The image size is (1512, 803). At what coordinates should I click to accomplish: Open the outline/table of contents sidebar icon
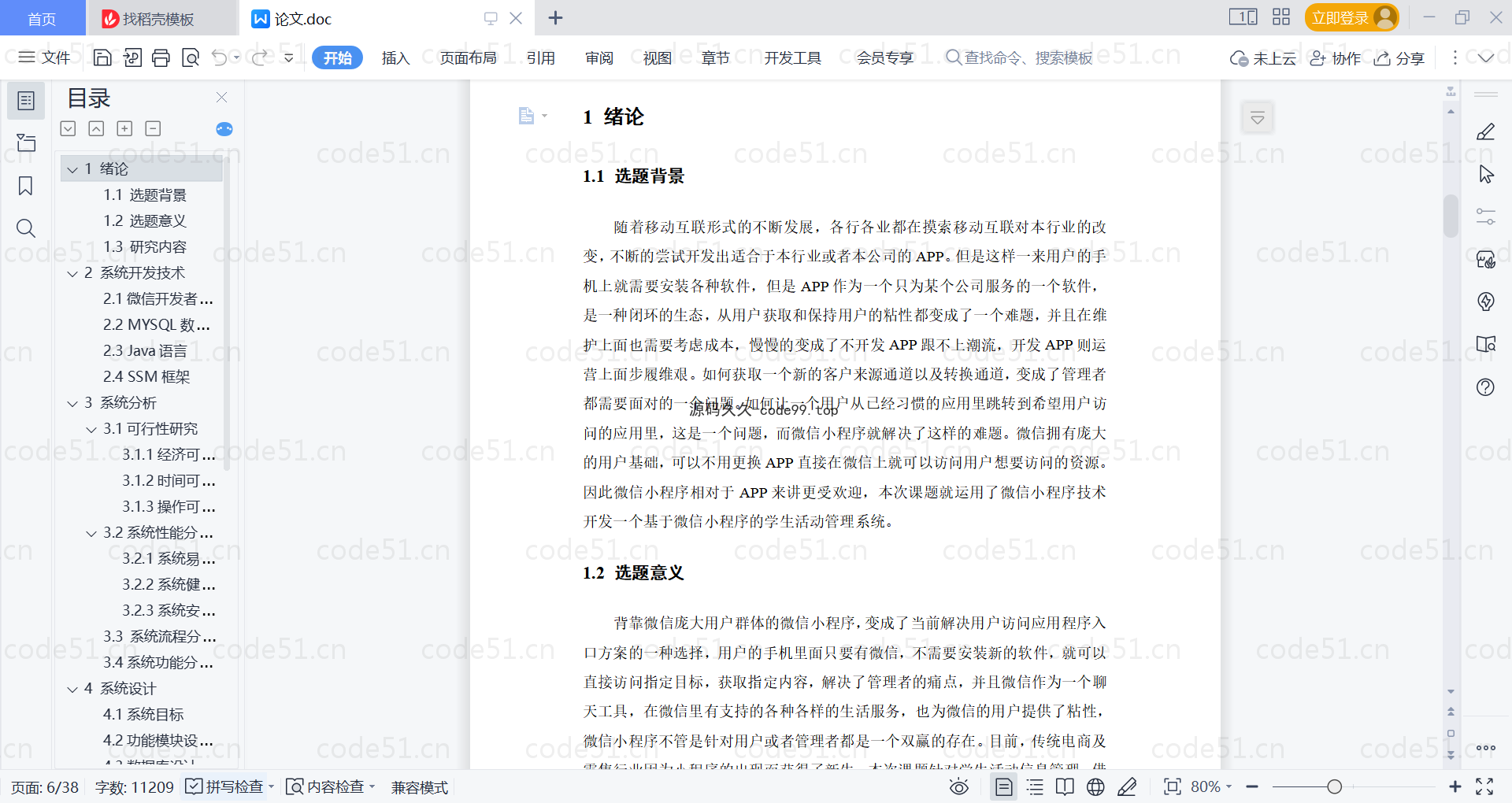coord(26,101)
